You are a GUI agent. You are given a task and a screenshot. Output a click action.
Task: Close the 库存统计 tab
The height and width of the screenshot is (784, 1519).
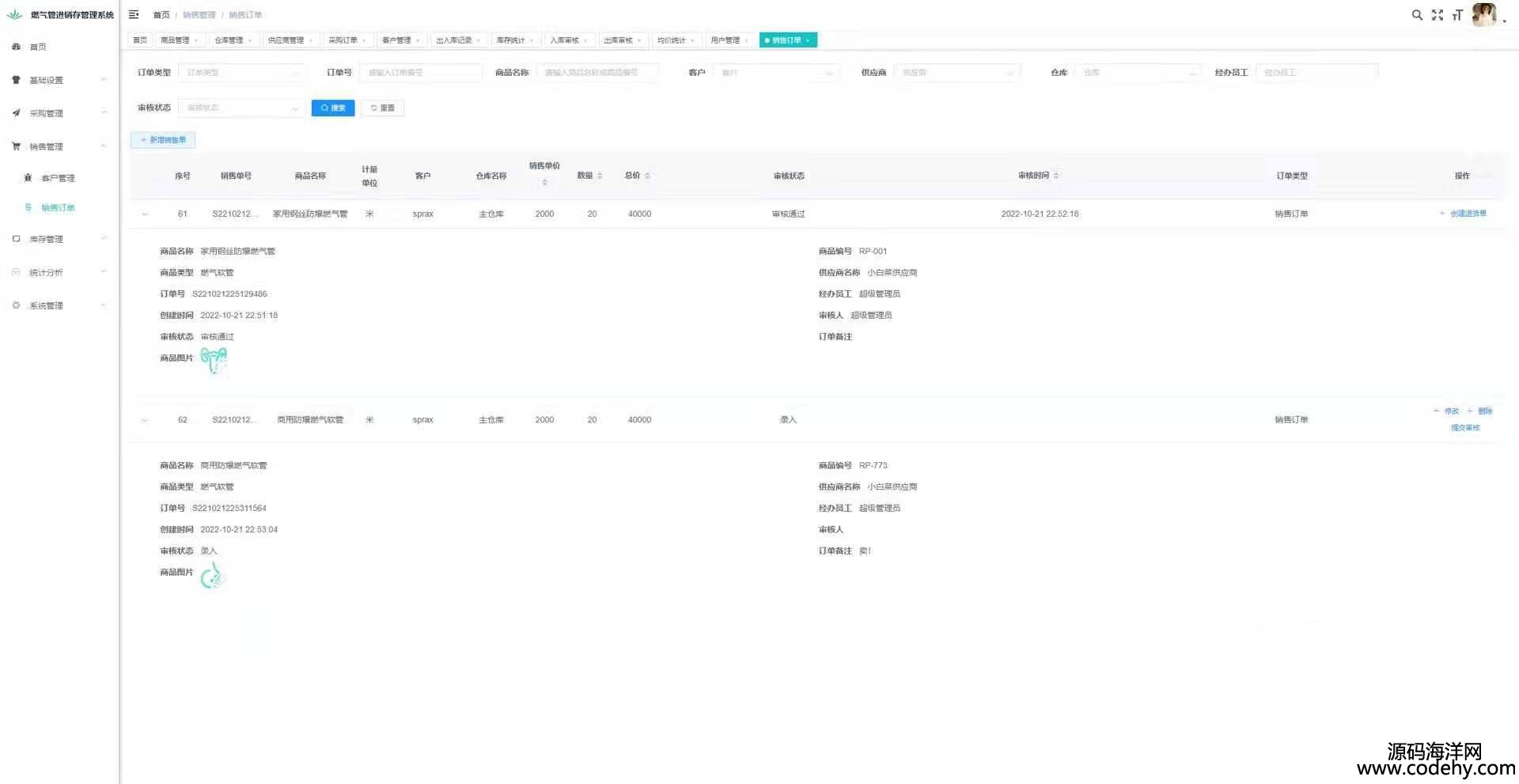tap(532, 40)
